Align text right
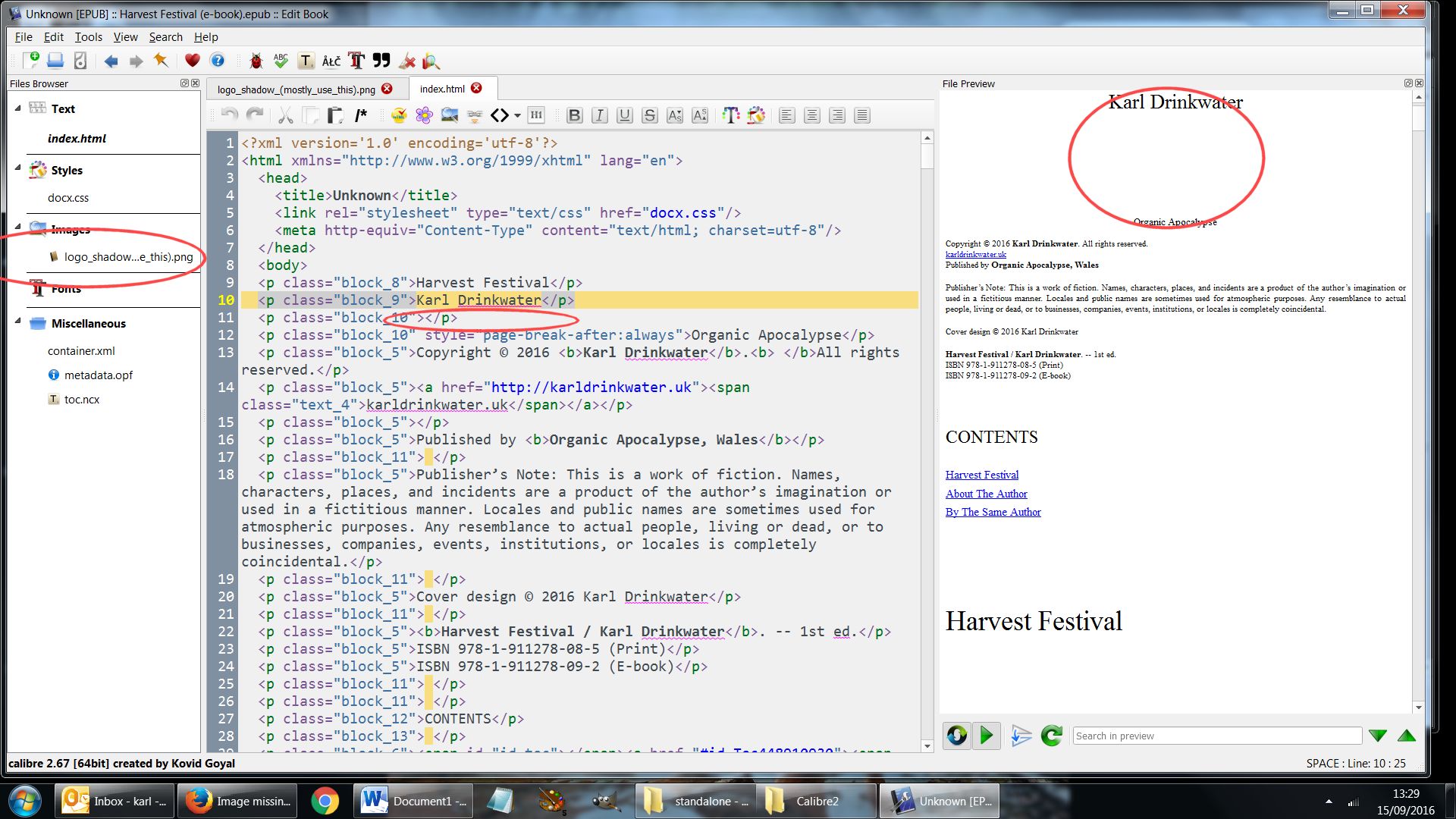 click(837, 115)
